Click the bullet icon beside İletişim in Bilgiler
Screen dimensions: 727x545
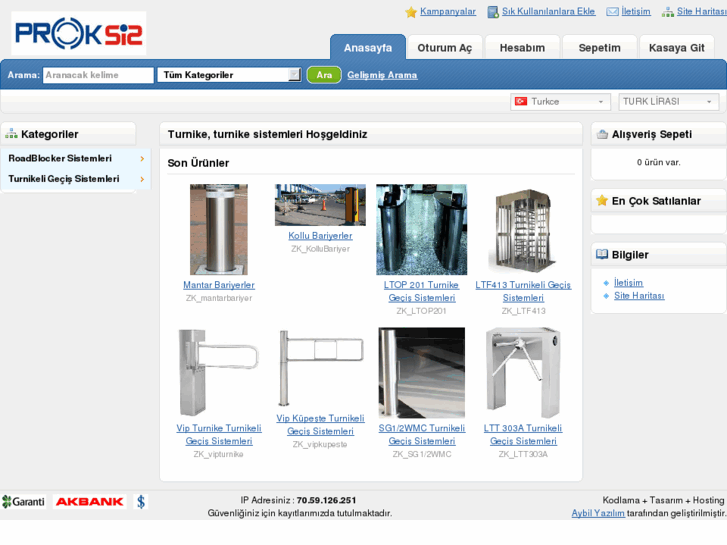[x=606, y=283]
